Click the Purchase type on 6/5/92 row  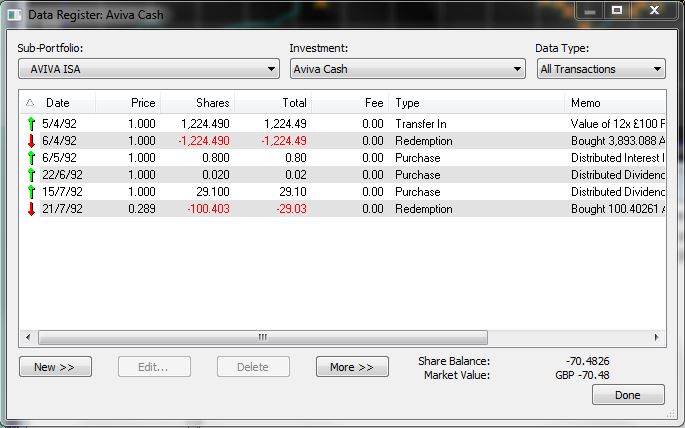point(418,158)
